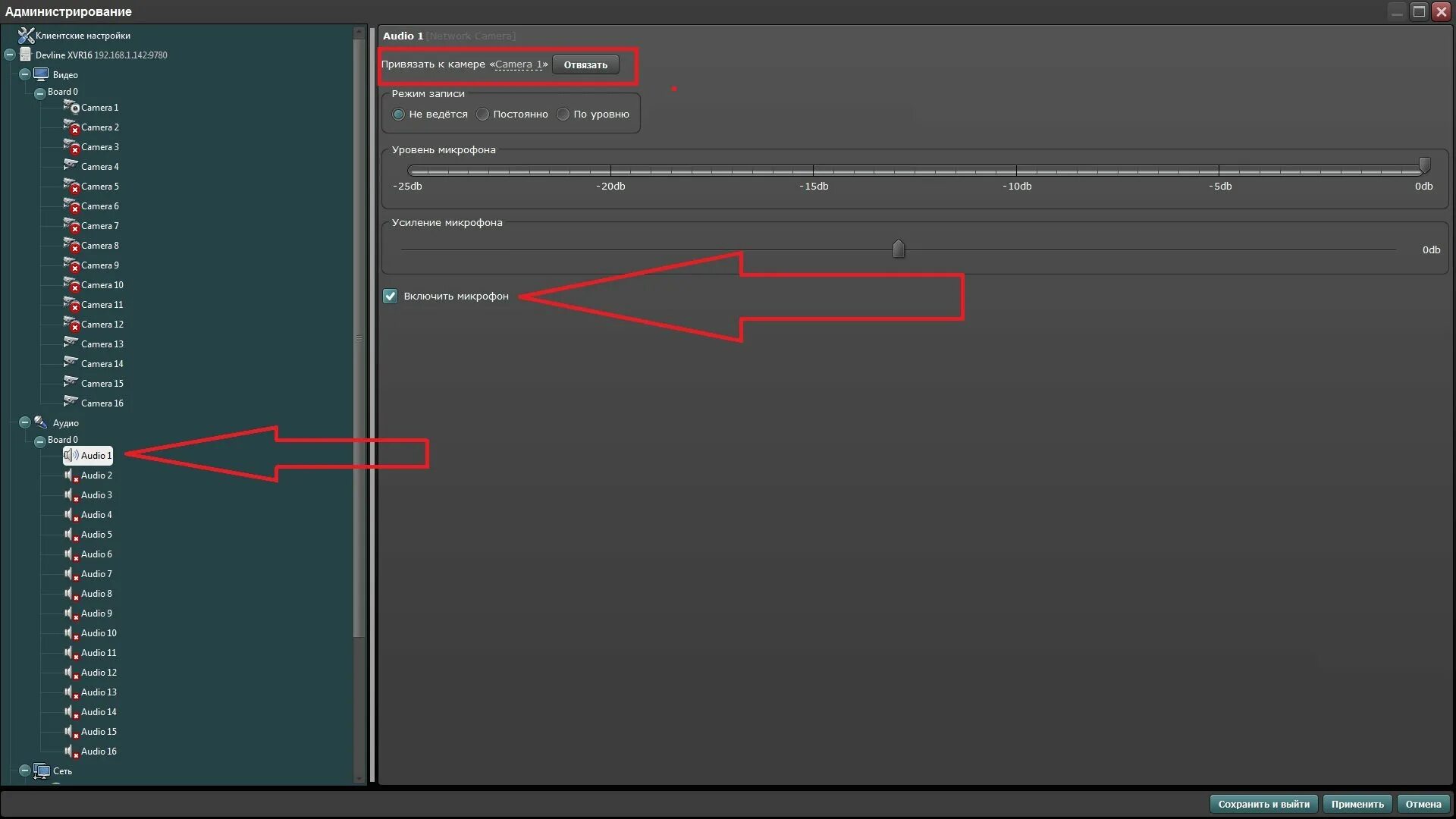Choose the 'Постоянно' recording mode
This screenshot has width=1456, height=819.
click(482, 115)
